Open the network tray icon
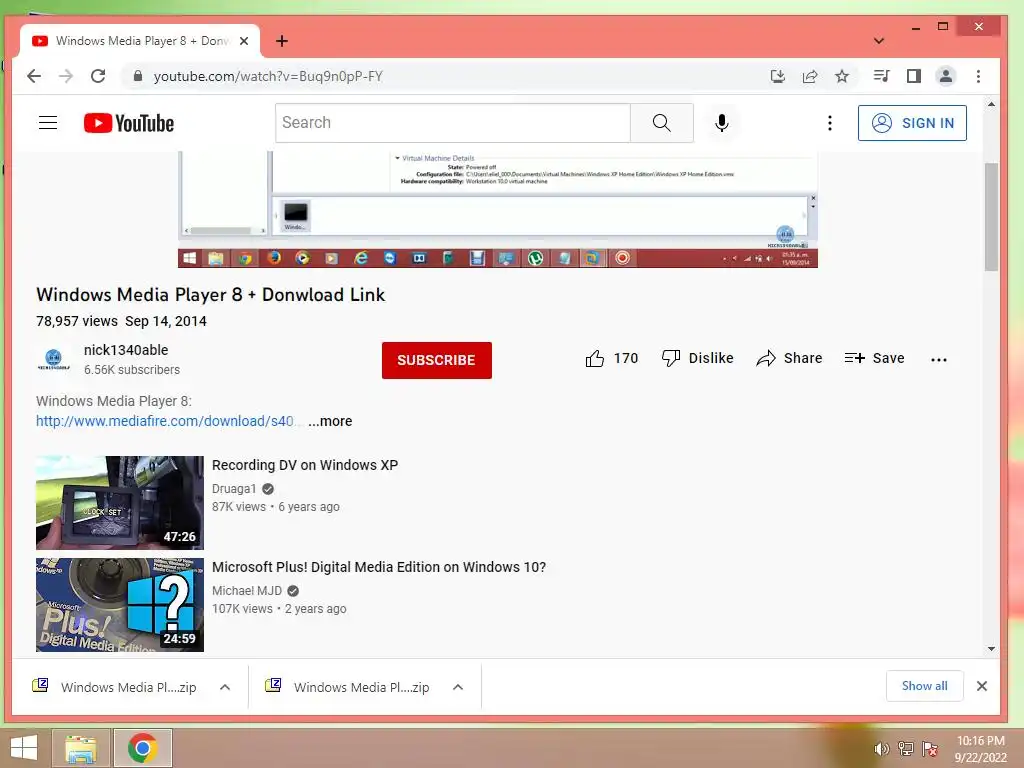 [x=905, y=749]
